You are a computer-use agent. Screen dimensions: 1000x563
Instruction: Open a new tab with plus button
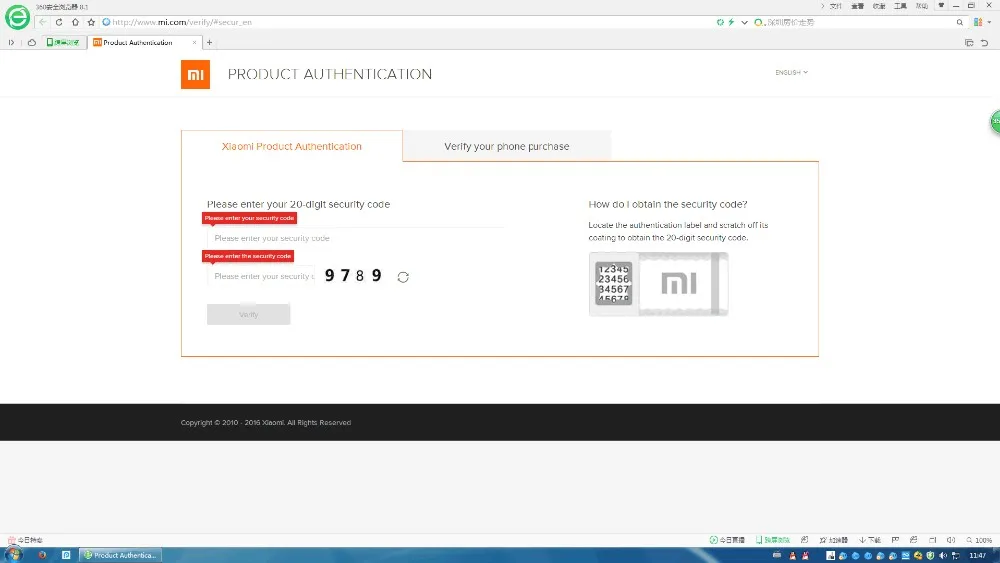point(209,43)
